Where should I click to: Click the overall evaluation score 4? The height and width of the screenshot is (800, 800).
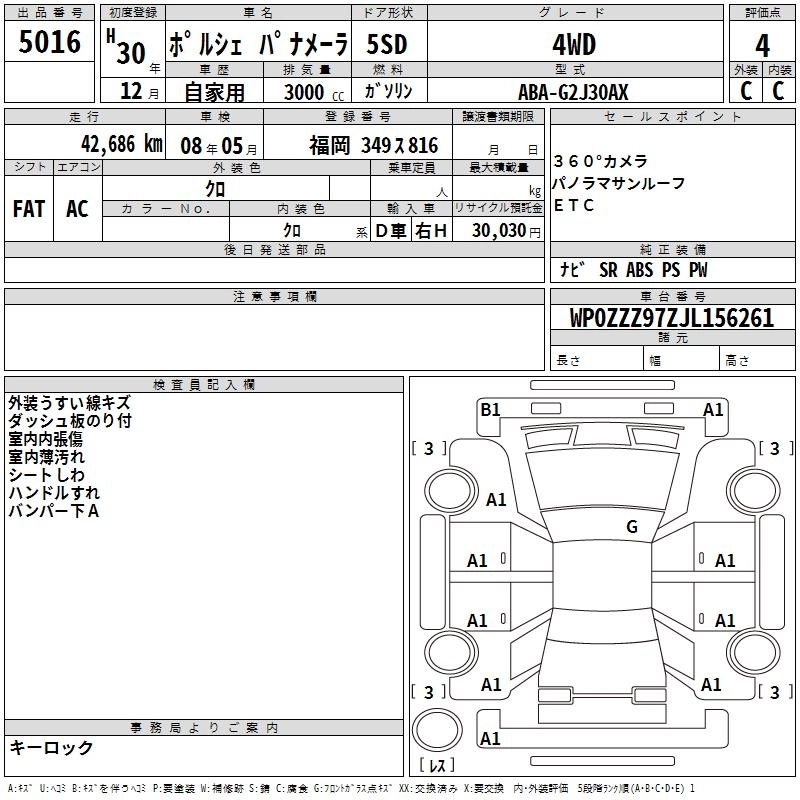762,45
